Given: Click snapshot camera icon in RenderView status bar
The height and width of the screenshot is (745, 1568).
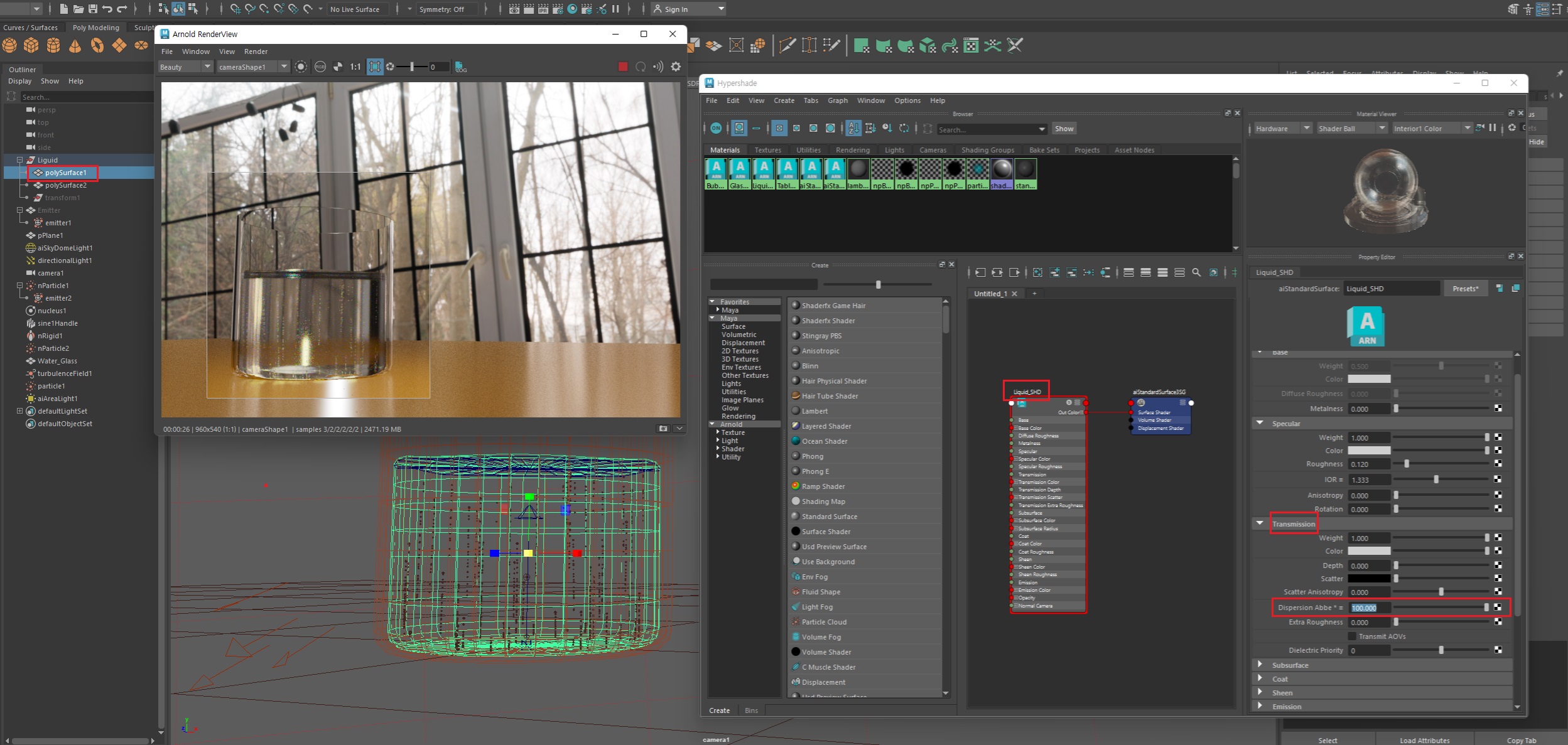Looking at the screenshot, I should coord(662,429).
